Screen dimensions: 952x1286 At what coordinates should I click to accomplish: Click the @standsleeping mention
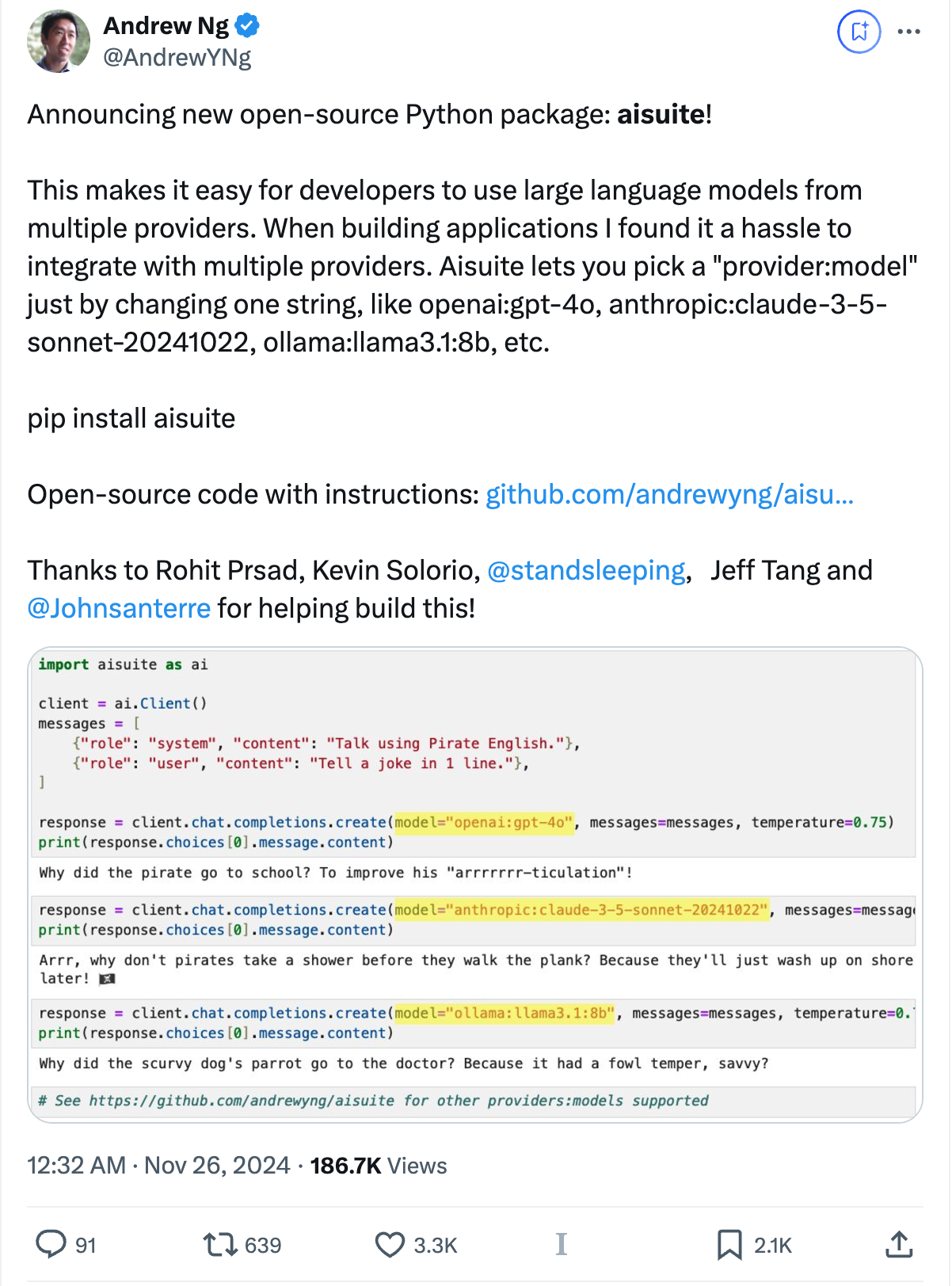pos(586,570)
